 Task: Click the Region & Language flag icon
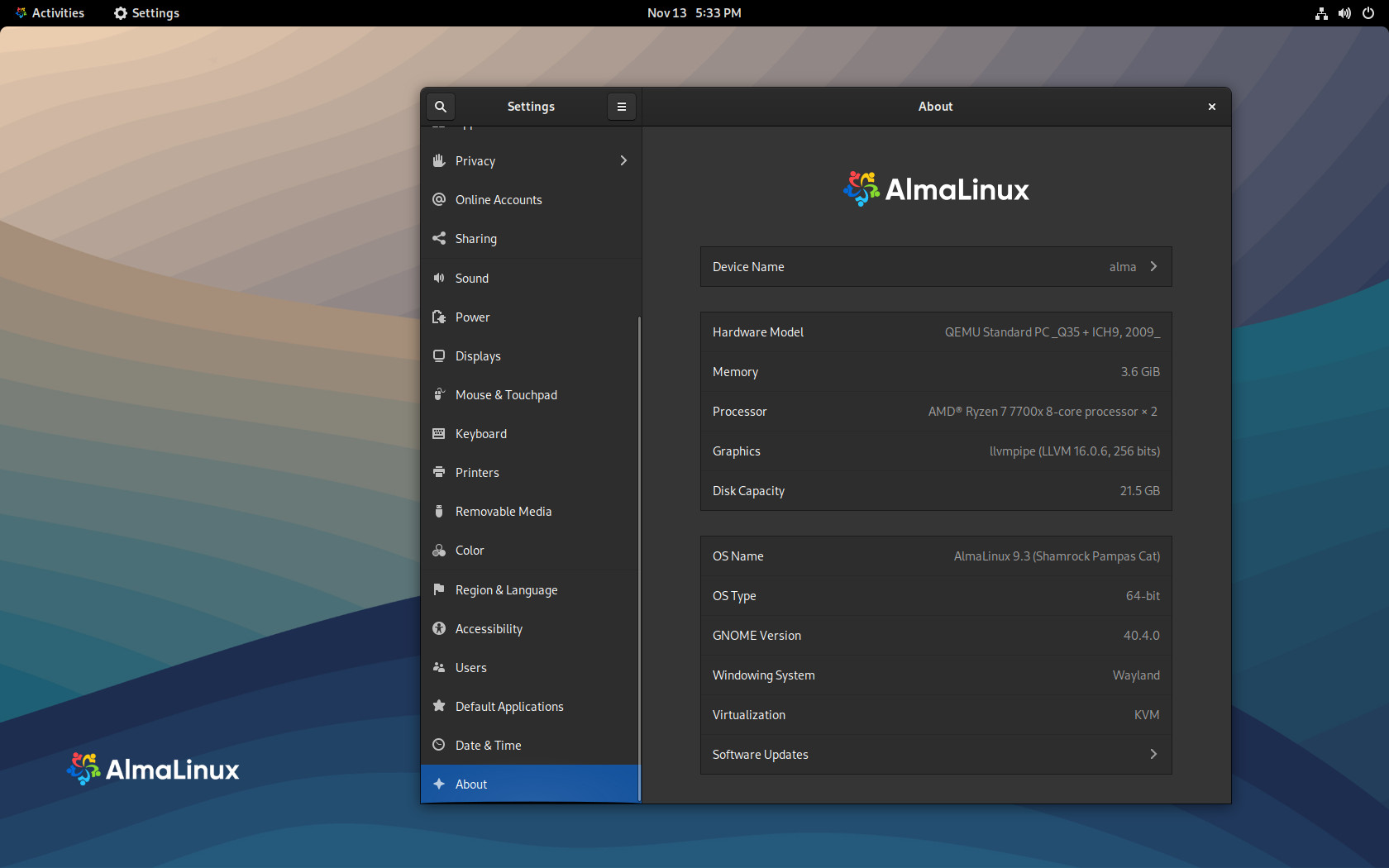[x=439, y=589]
